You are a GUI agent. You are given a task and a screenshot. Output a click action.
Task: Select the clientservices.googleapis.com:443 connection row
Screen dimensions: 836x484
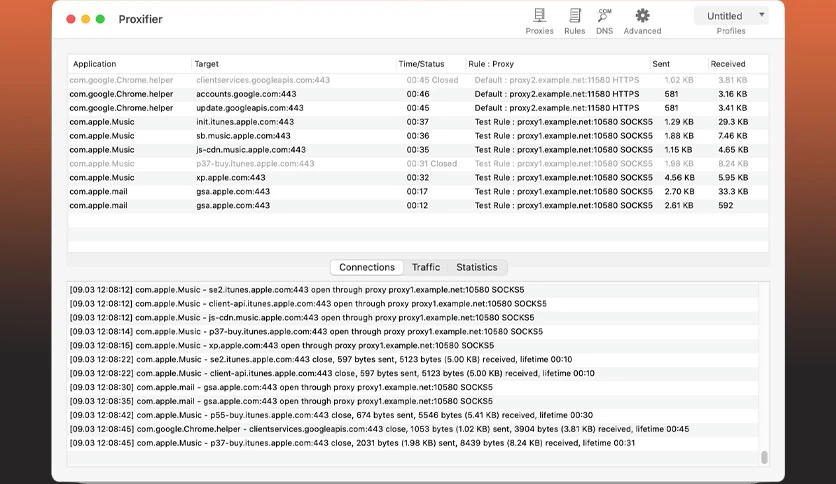418,80
